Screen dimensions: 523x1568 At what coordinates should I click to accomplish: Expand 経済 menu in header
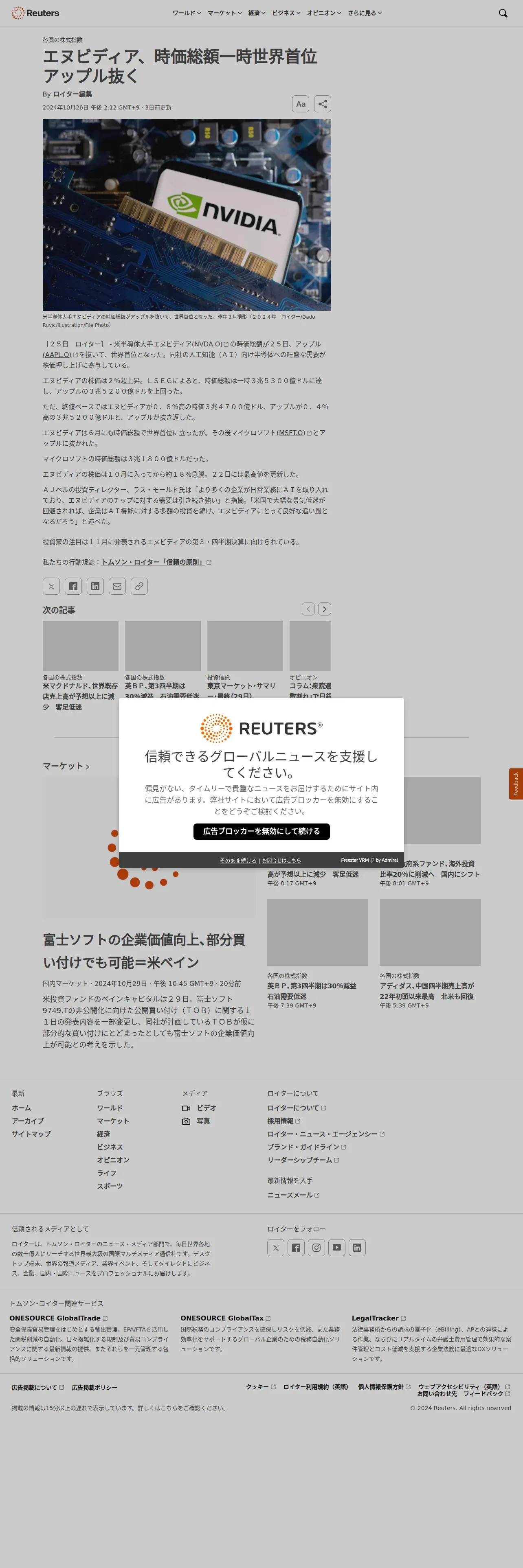(x=257, y=13)
